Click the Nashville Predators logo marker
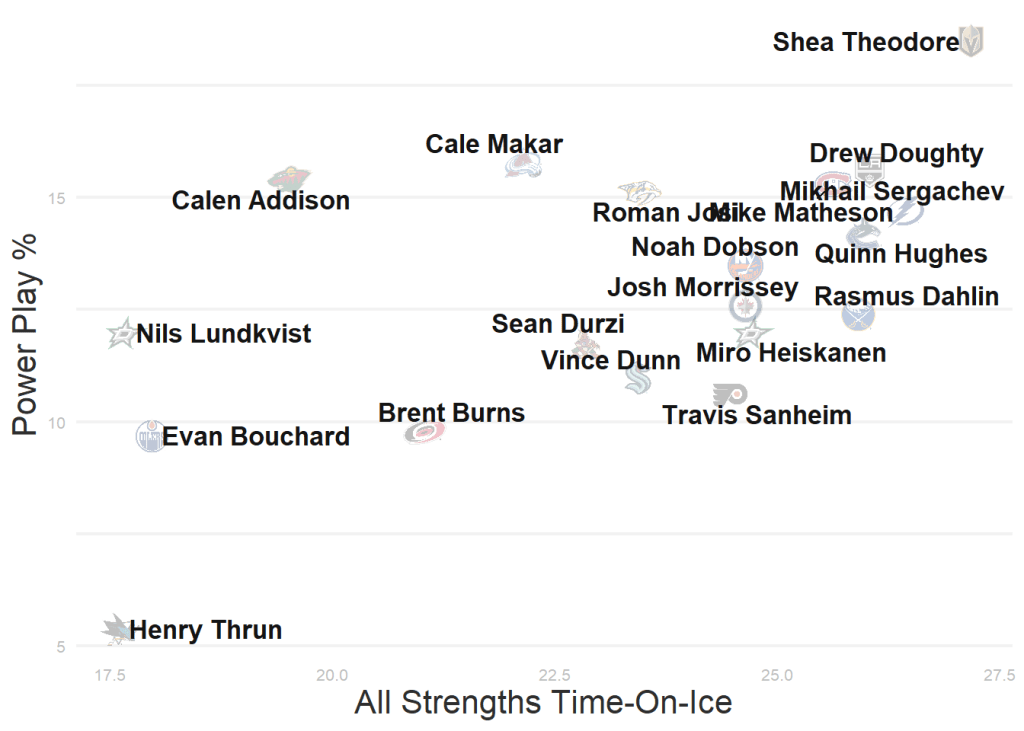 pos(639,192)
